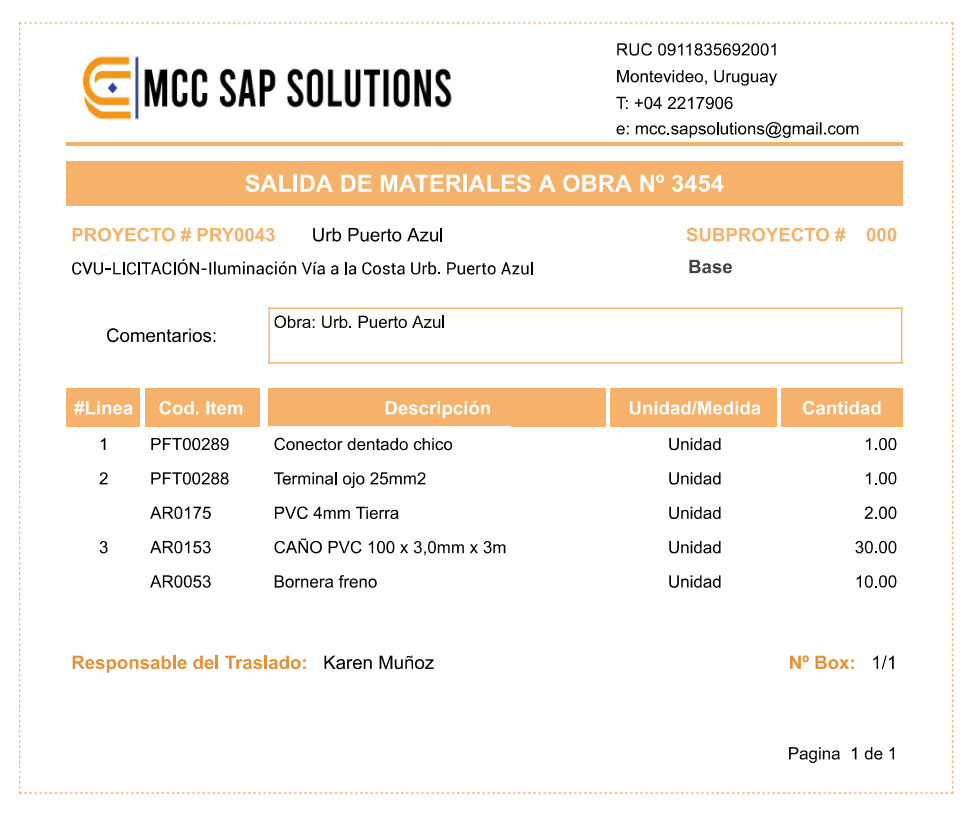Select the Pagina 1 de 1 indicator
Image resolution: width=972 pixels, height=817 pixels.
(x=838, y=753)
